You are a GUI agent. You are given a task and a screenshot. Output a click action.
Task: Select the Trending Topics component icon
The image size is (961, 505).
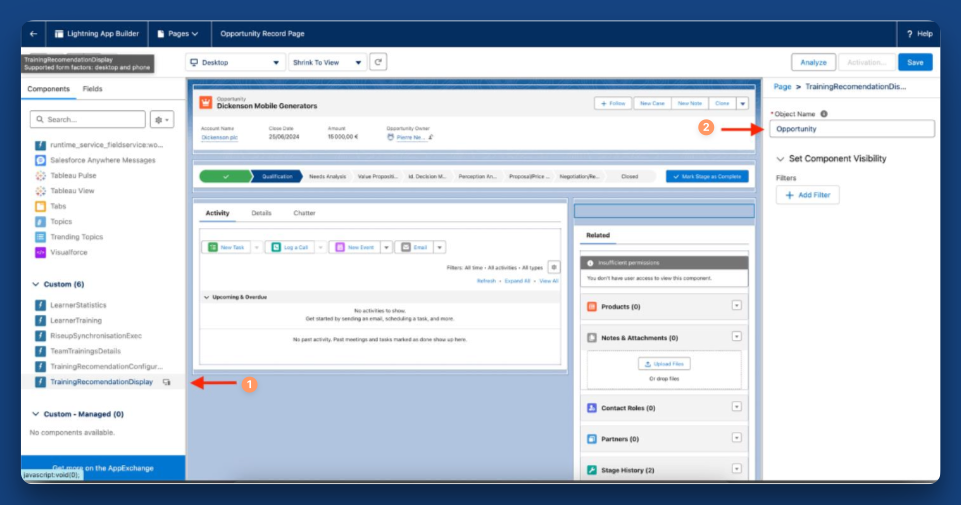[40, 237]
